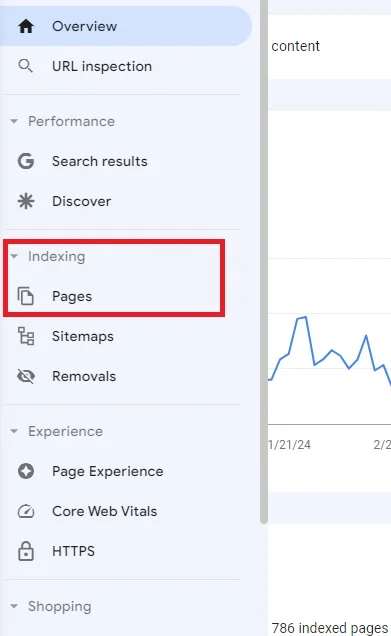Go to Core Web Vitals report
This screenshot has height=636, width=391.
pyautogui.click(x=104, y=511)
